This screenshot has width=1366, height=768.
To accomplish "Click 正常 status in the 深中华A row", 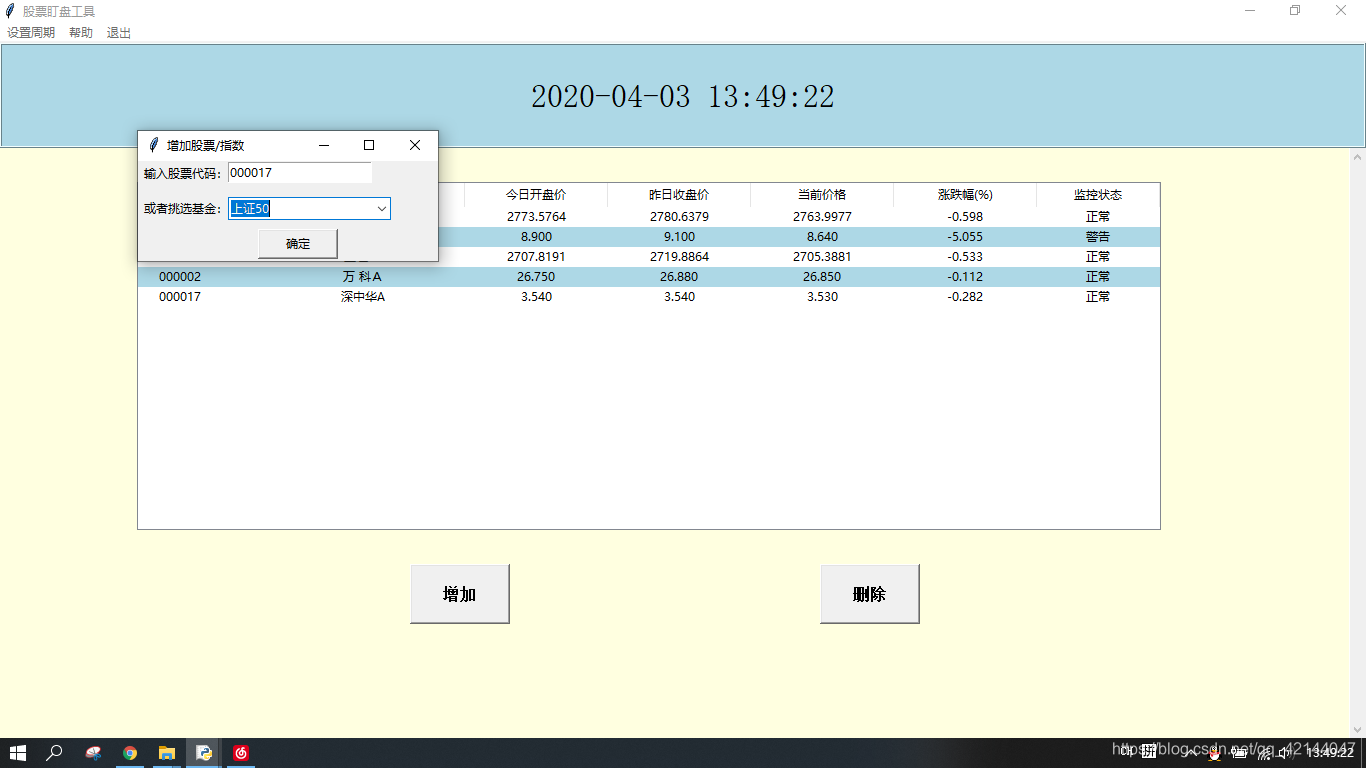I will [1098, 297].
